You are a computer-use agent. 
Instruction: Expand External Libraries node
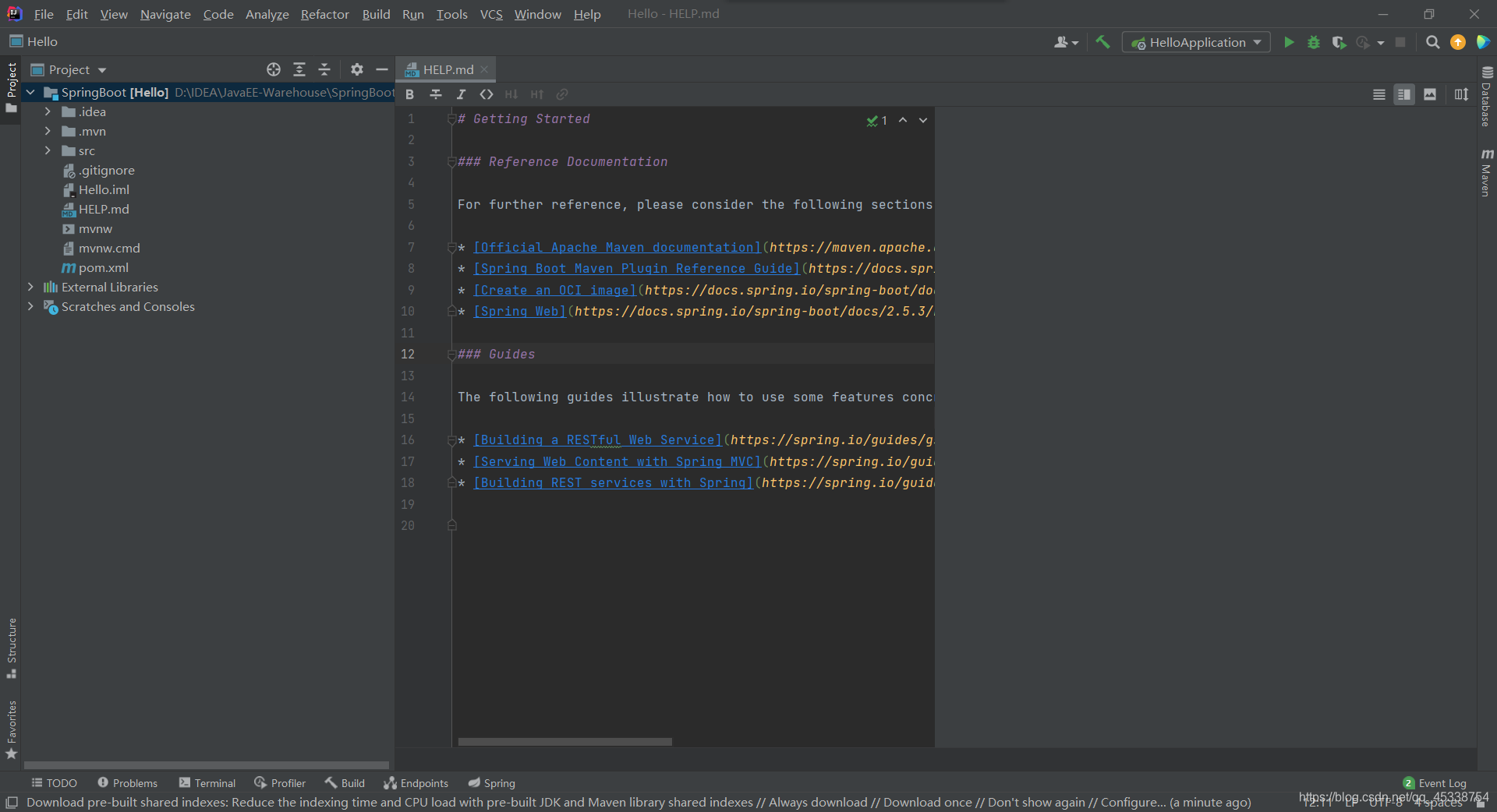(x=31, y=288)
